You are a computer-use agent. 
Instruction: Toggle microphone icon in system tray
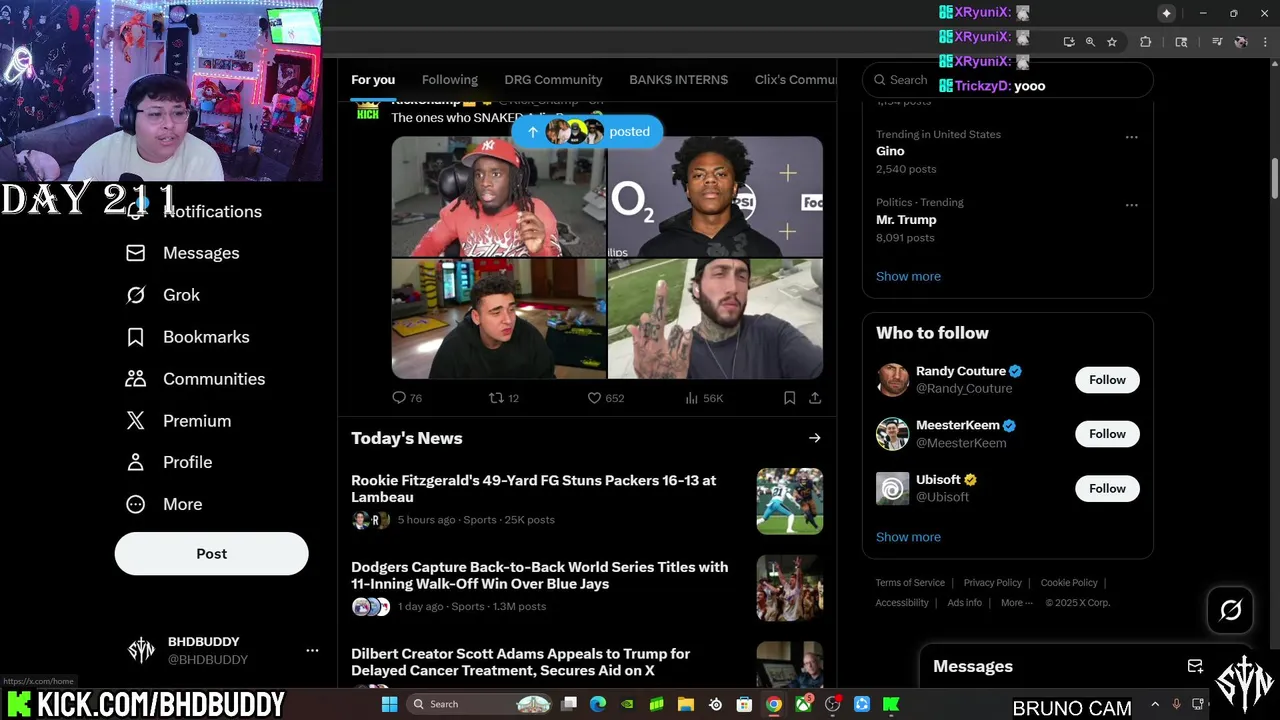coord(1177,704)
